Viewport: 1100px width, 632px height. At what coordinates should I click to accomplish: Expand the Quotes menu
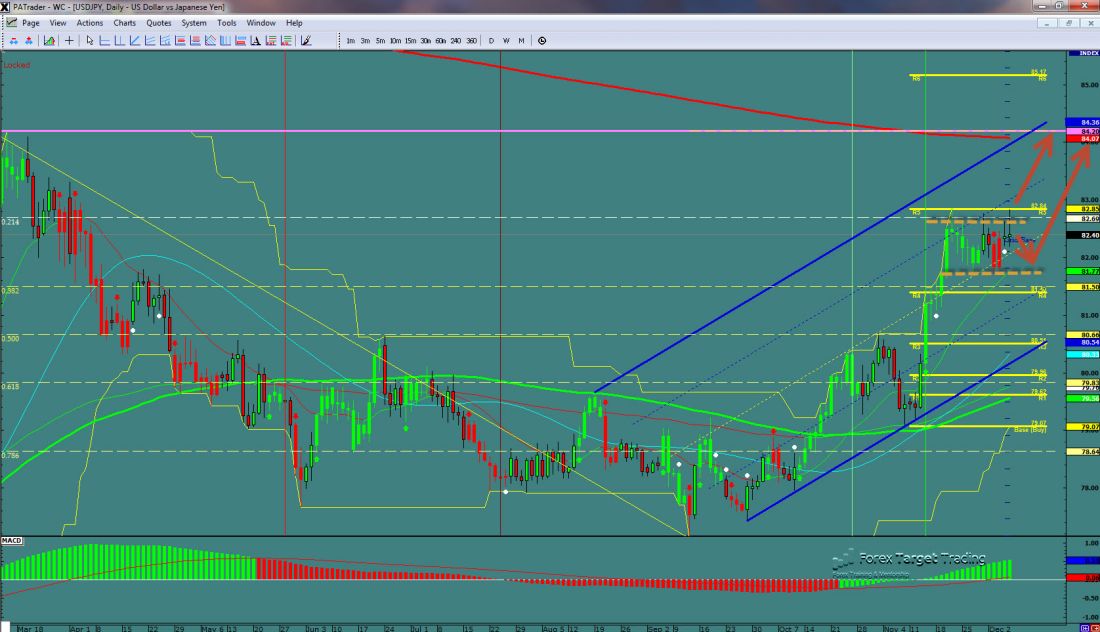(158, 22)
